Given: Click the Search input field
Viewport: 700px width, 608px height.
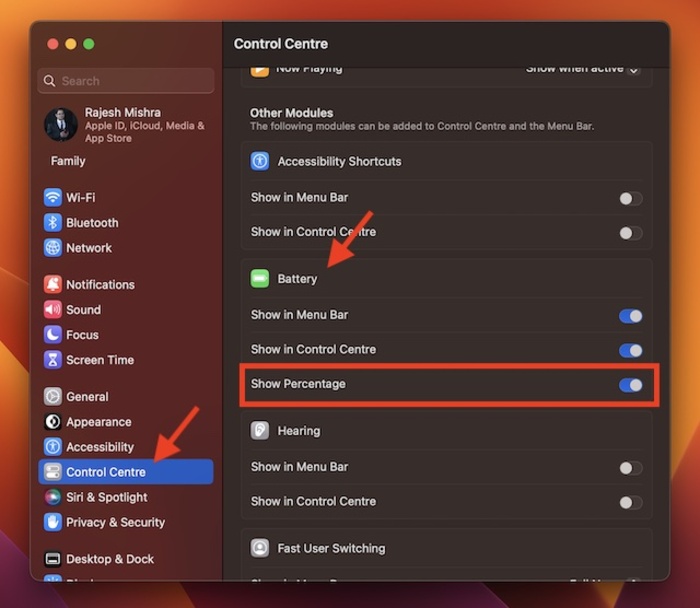Looking at the screenshot, I should click(x=126, y=81).
